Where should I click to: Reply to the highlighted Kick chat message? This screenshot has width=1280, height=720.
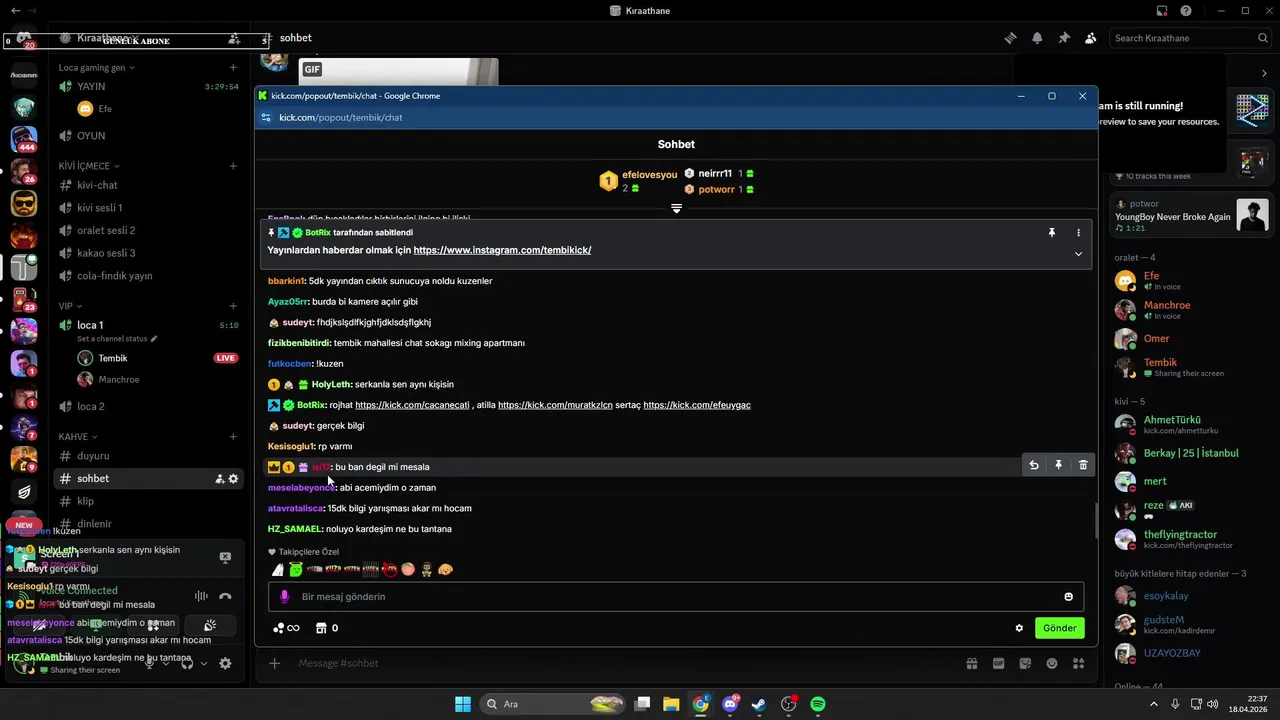click(1034, 465)
